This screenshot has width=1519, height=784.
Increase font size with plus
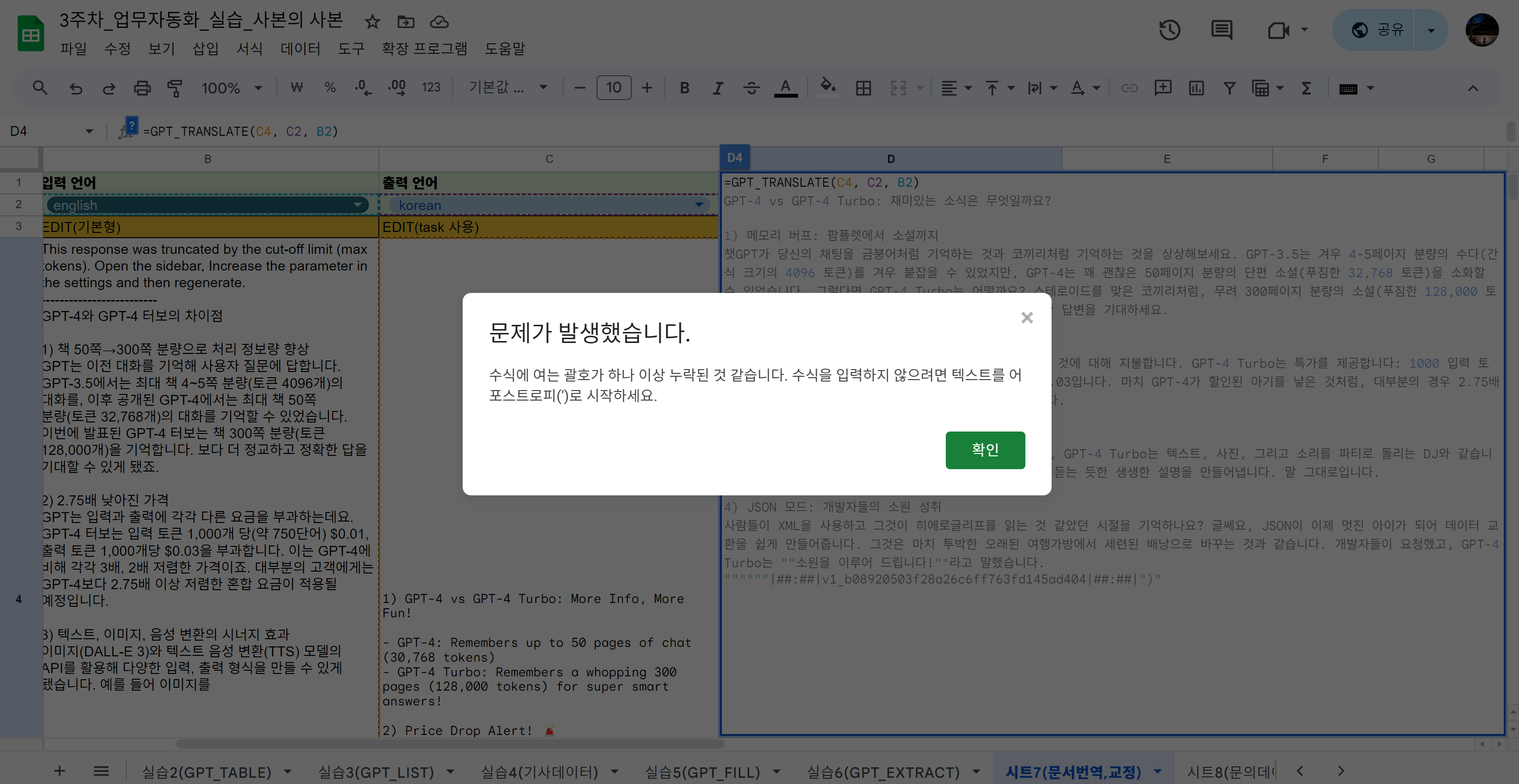click(x=647, y=89)
